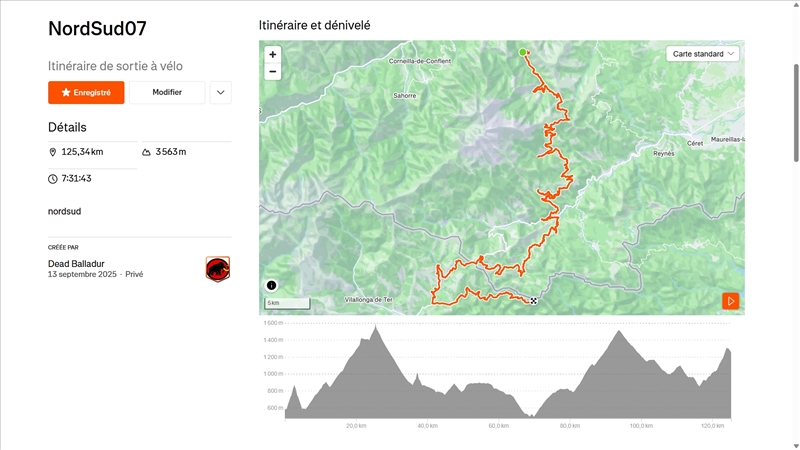Click the elevation profile peak near 20 km
This screenshot has width=800, height=450.
375,328
